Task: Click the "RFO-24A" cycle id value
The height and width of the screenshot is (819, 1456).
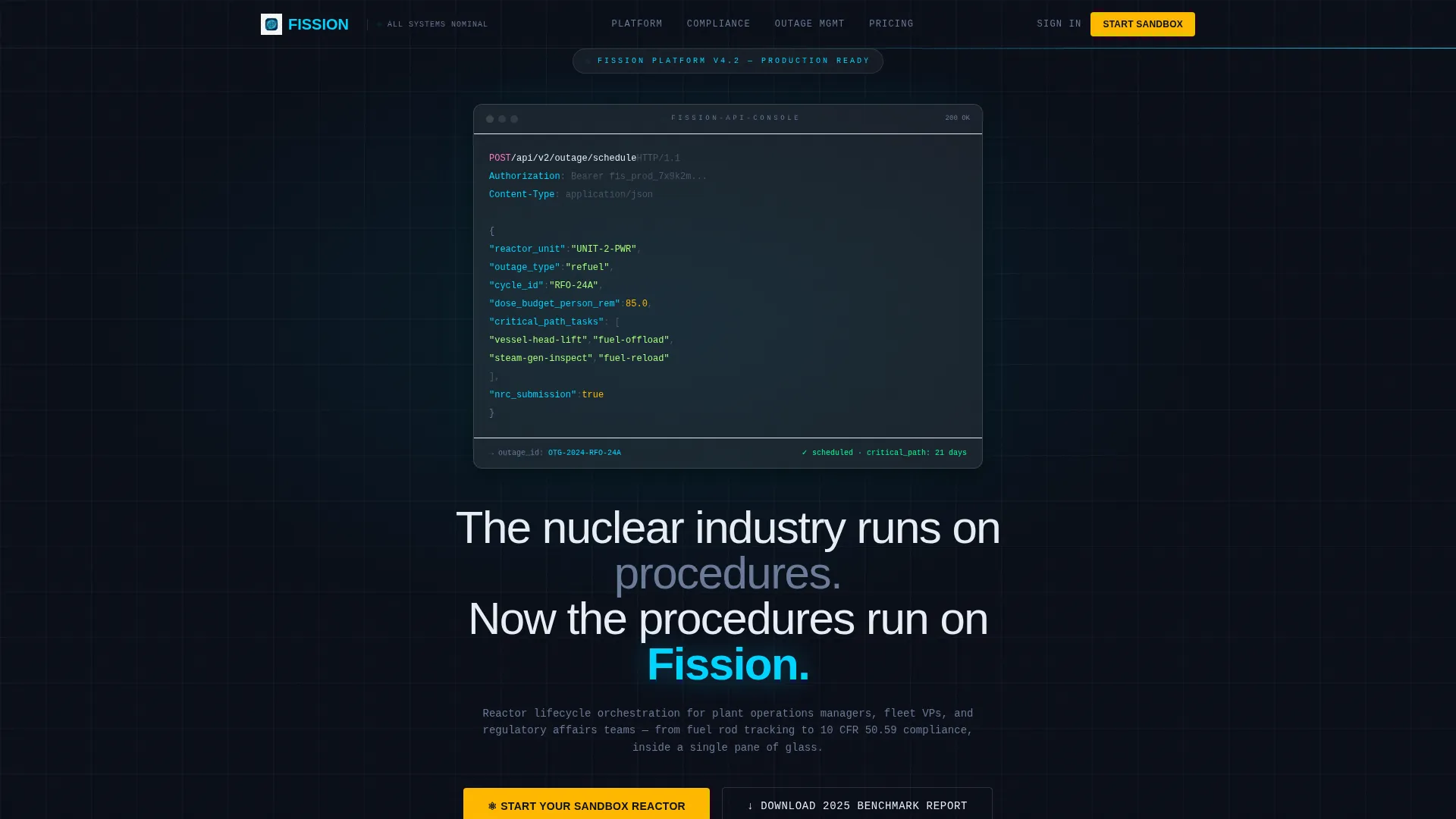Action: coord(574,286)
